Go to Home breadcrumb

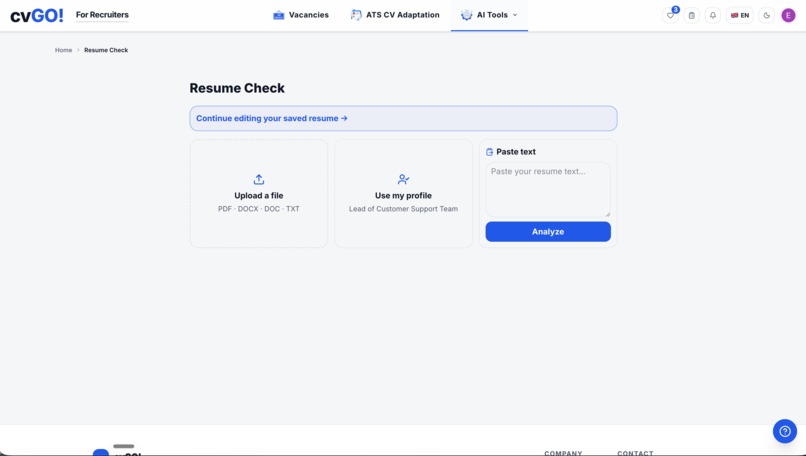[x=63, y=50]
